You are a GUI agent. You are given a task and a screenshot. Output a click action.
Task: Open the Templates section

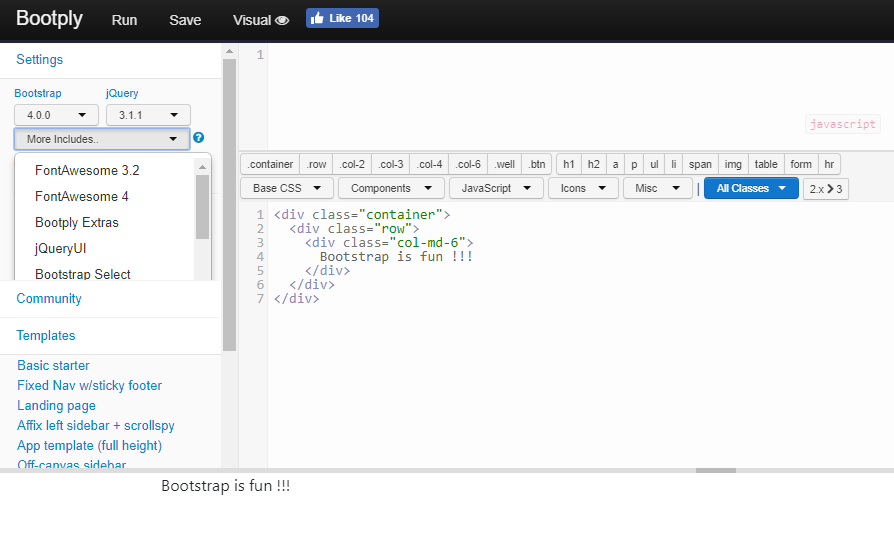click(46, 336)
